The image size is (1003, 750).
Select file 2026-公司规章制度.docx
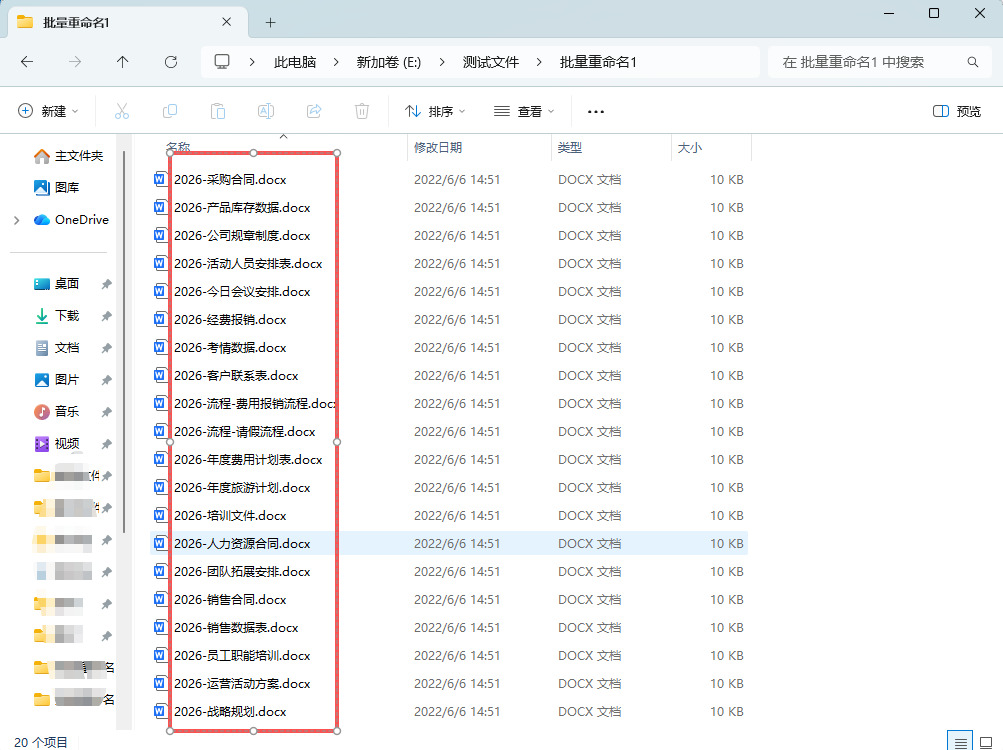[x=242, y=235]
